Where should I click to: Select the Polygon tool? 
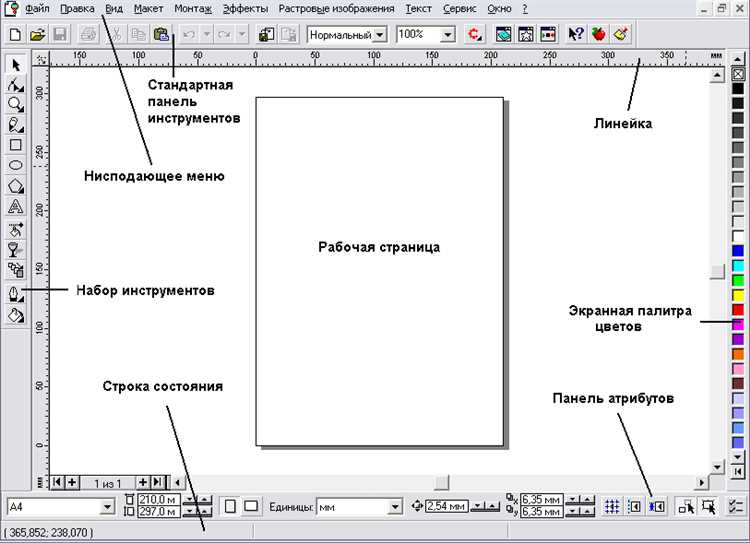tap(15, 186)
